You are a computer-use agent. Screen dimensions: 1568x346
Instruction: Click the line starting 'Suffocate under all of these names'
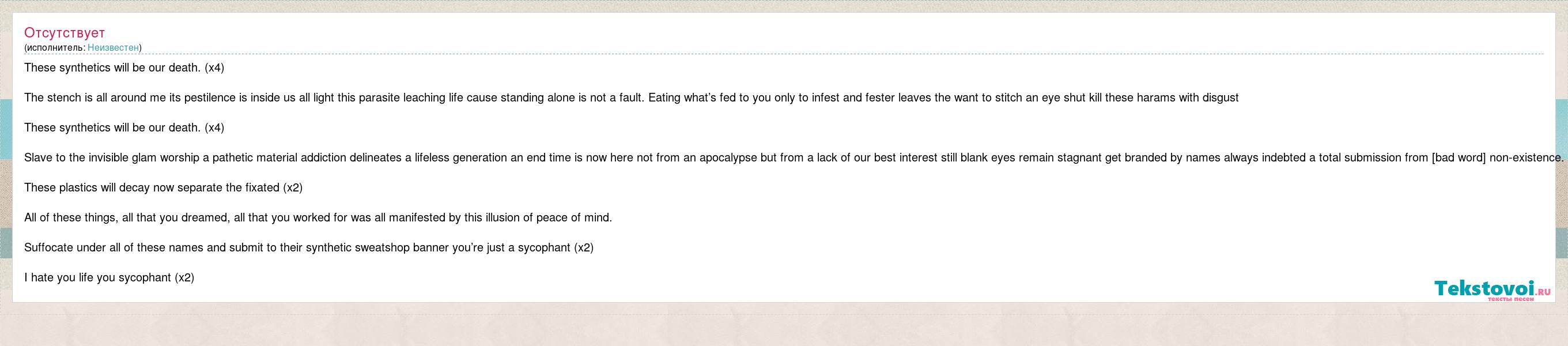click(309, 247)
